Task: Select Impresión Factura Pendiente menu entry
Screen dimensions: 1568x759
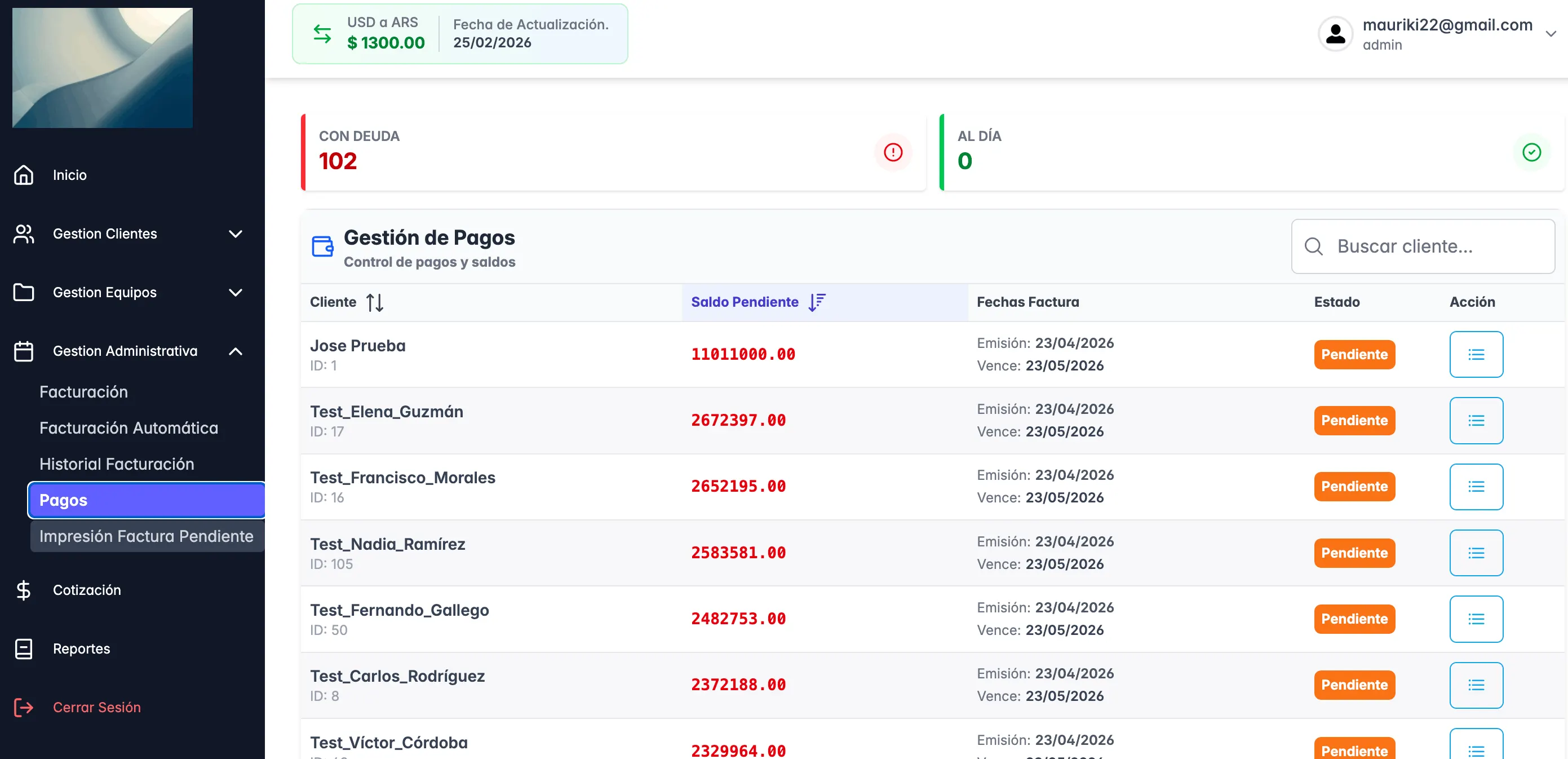Action: coord(146,536)
